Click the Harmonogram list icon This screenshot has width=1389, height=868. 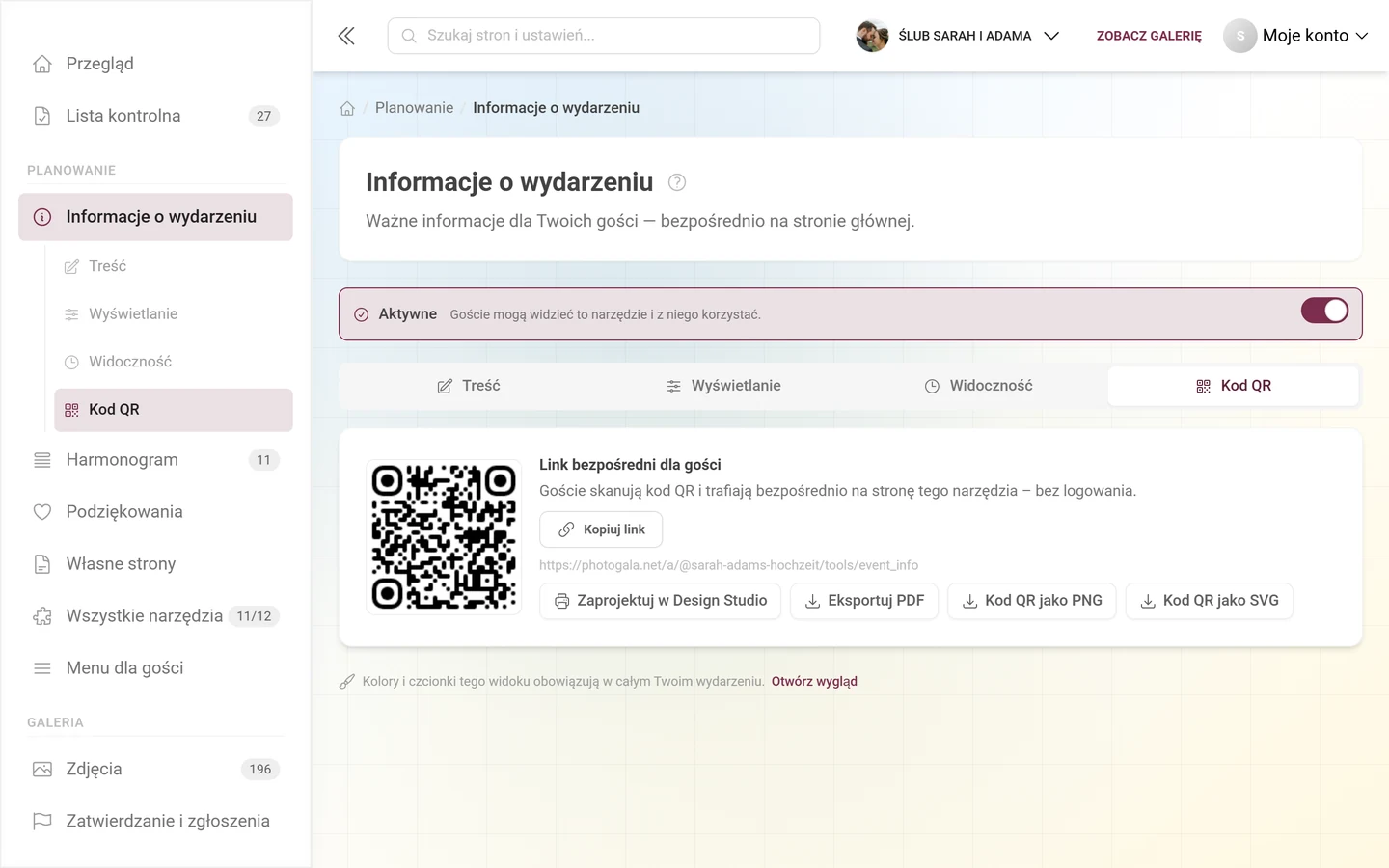coord(42,460)
